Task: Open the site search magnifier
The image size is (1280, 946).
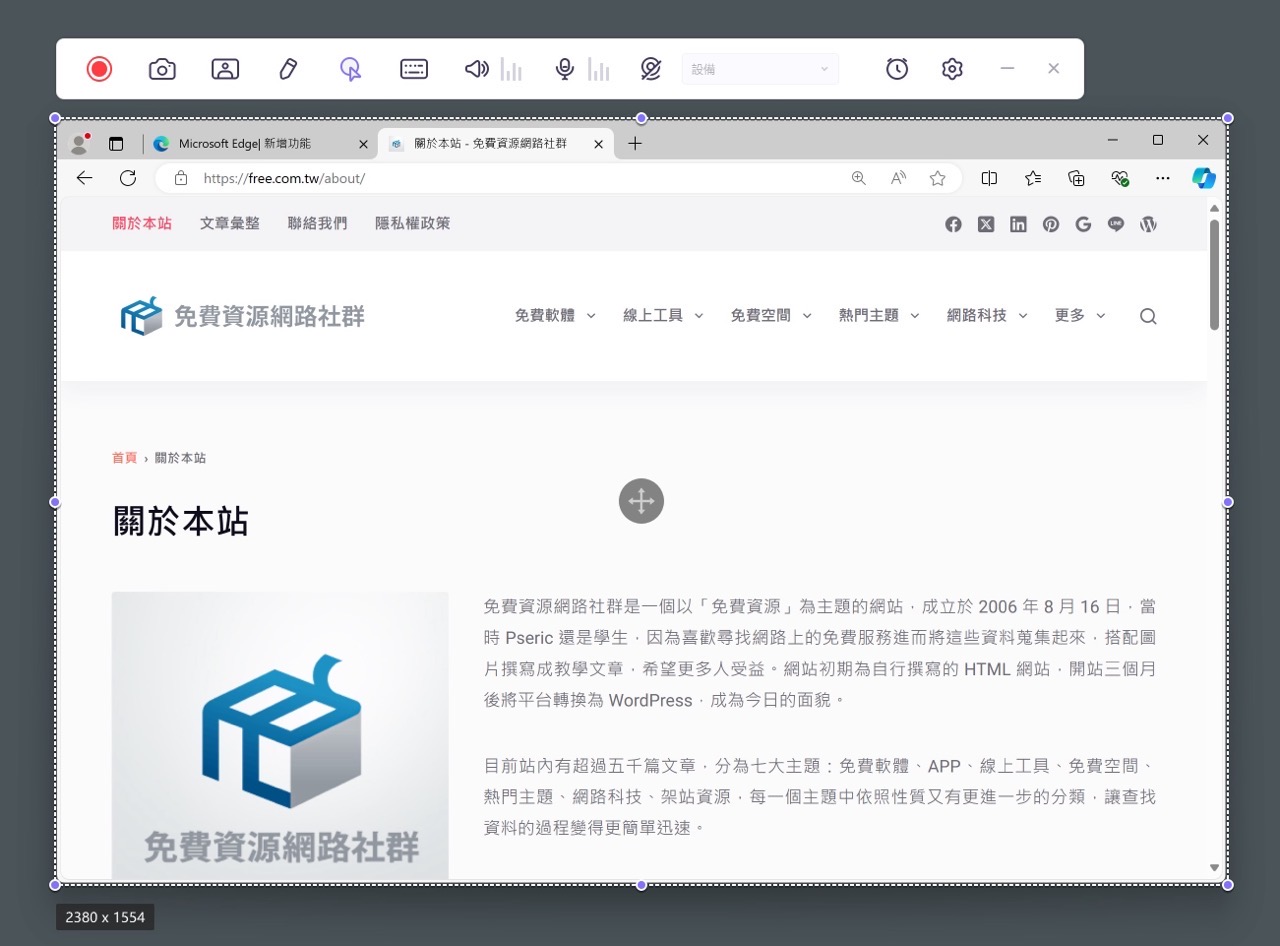Action: click(x=1148, y=316)
